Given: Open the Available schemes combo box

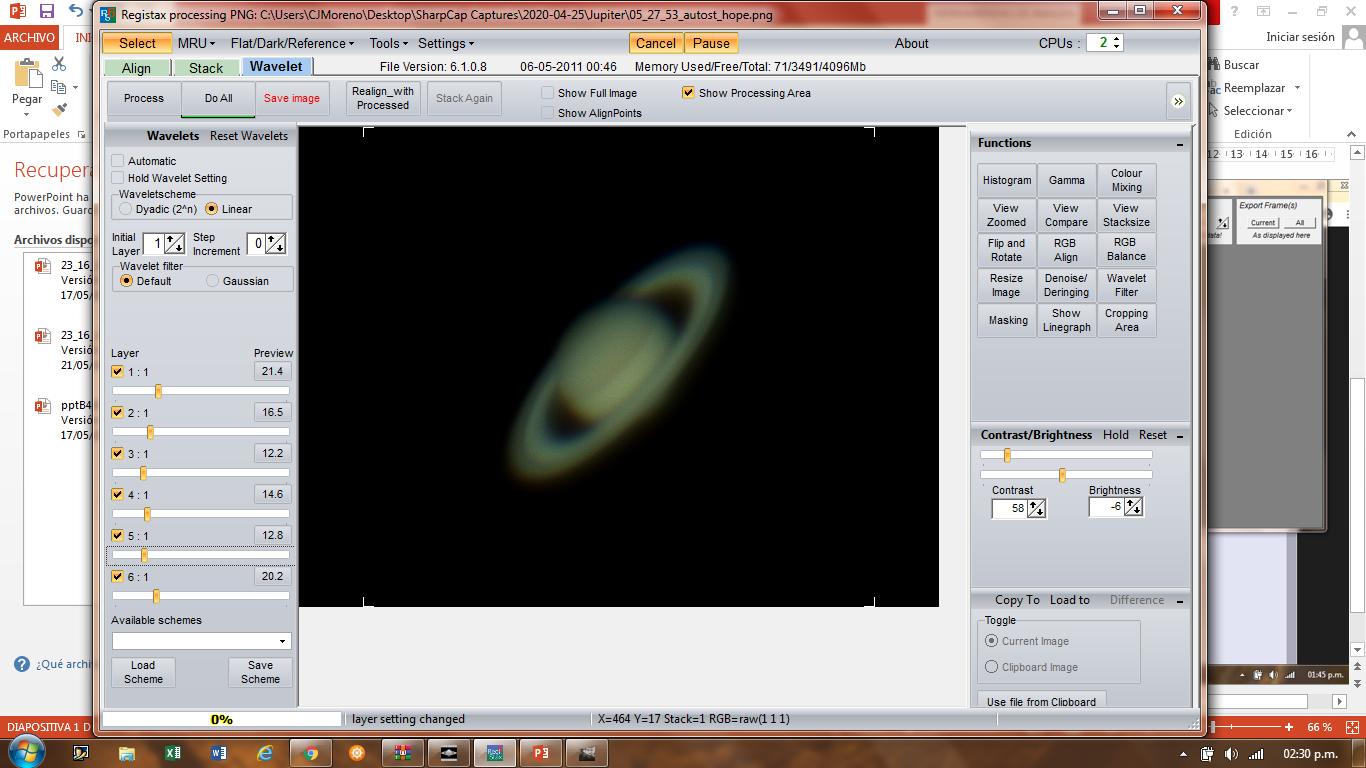Looking at the screenshot, I should click(x=202, y=641).
